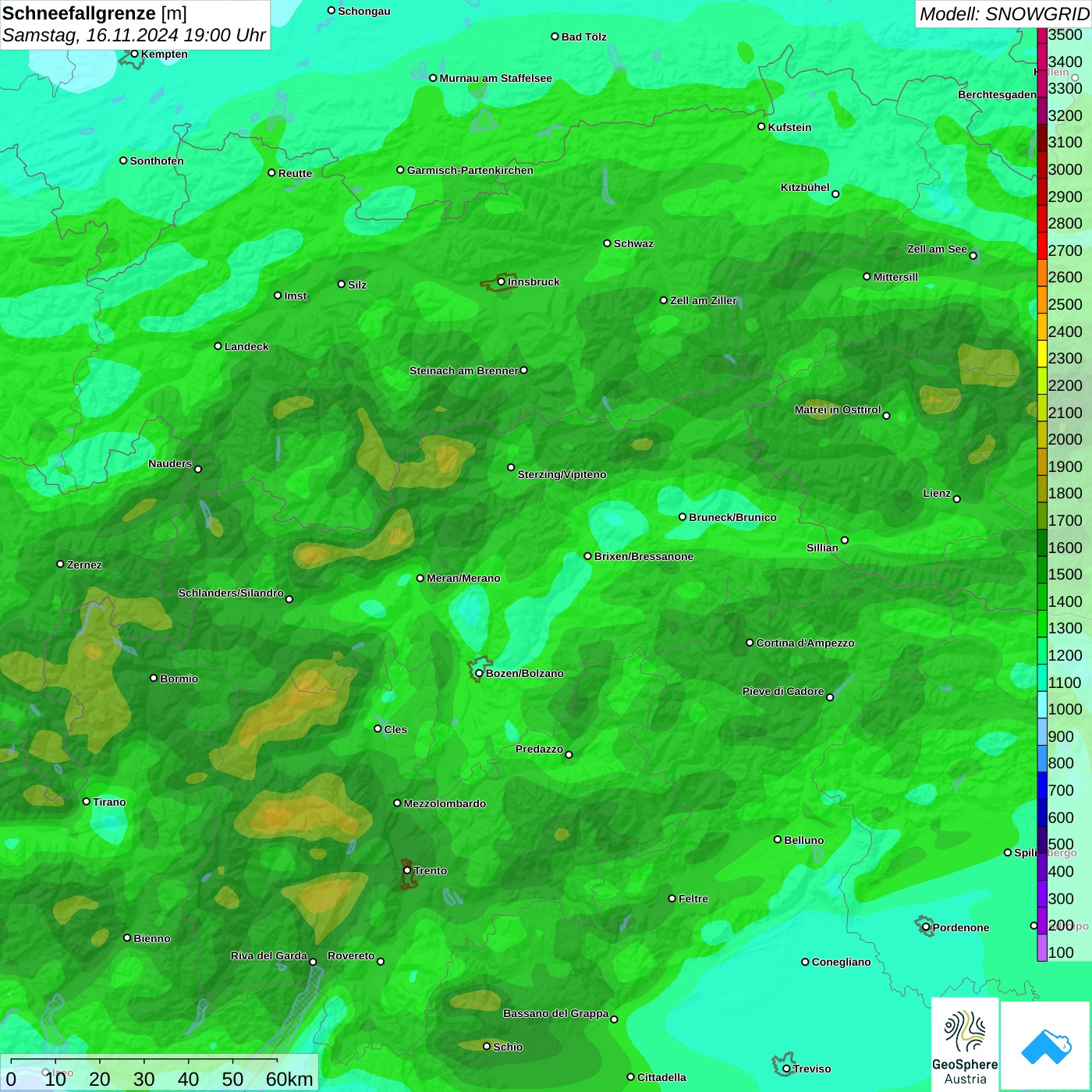1092x1092 pixels.
Task: Click the Zell am Ziller label
Action: tap(703, 300)
